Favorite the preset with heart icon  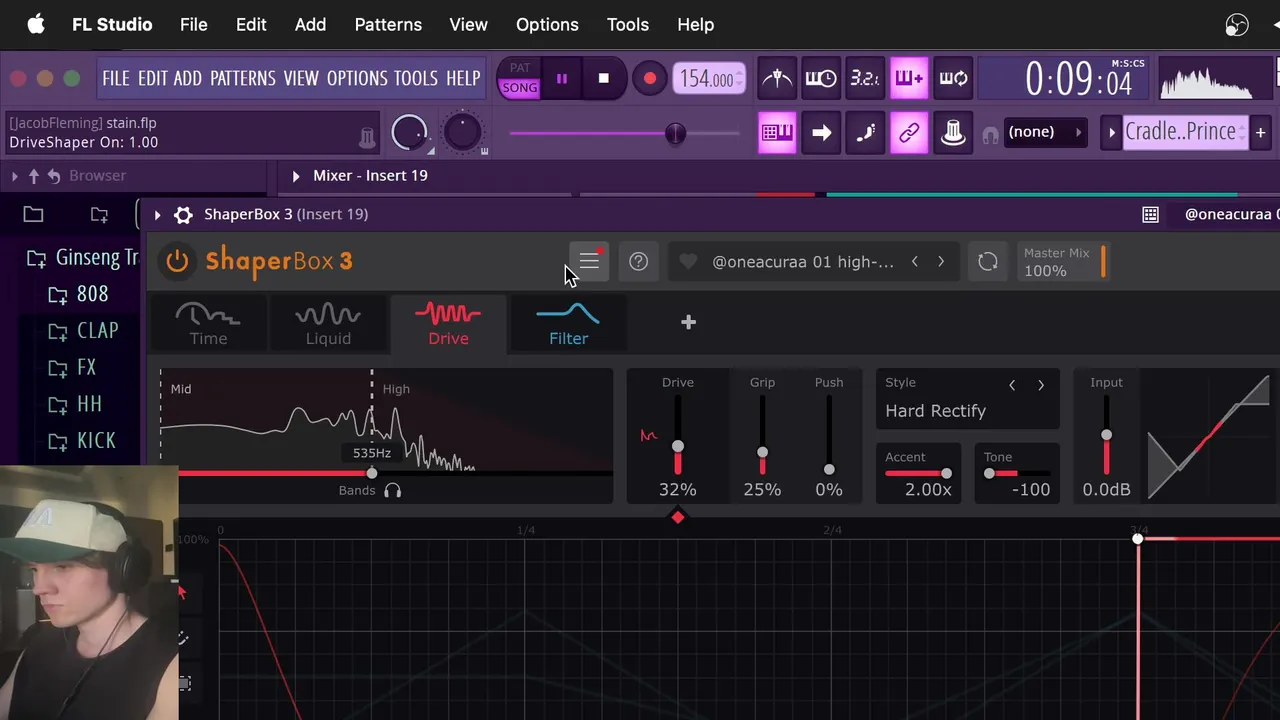[688, 262]
